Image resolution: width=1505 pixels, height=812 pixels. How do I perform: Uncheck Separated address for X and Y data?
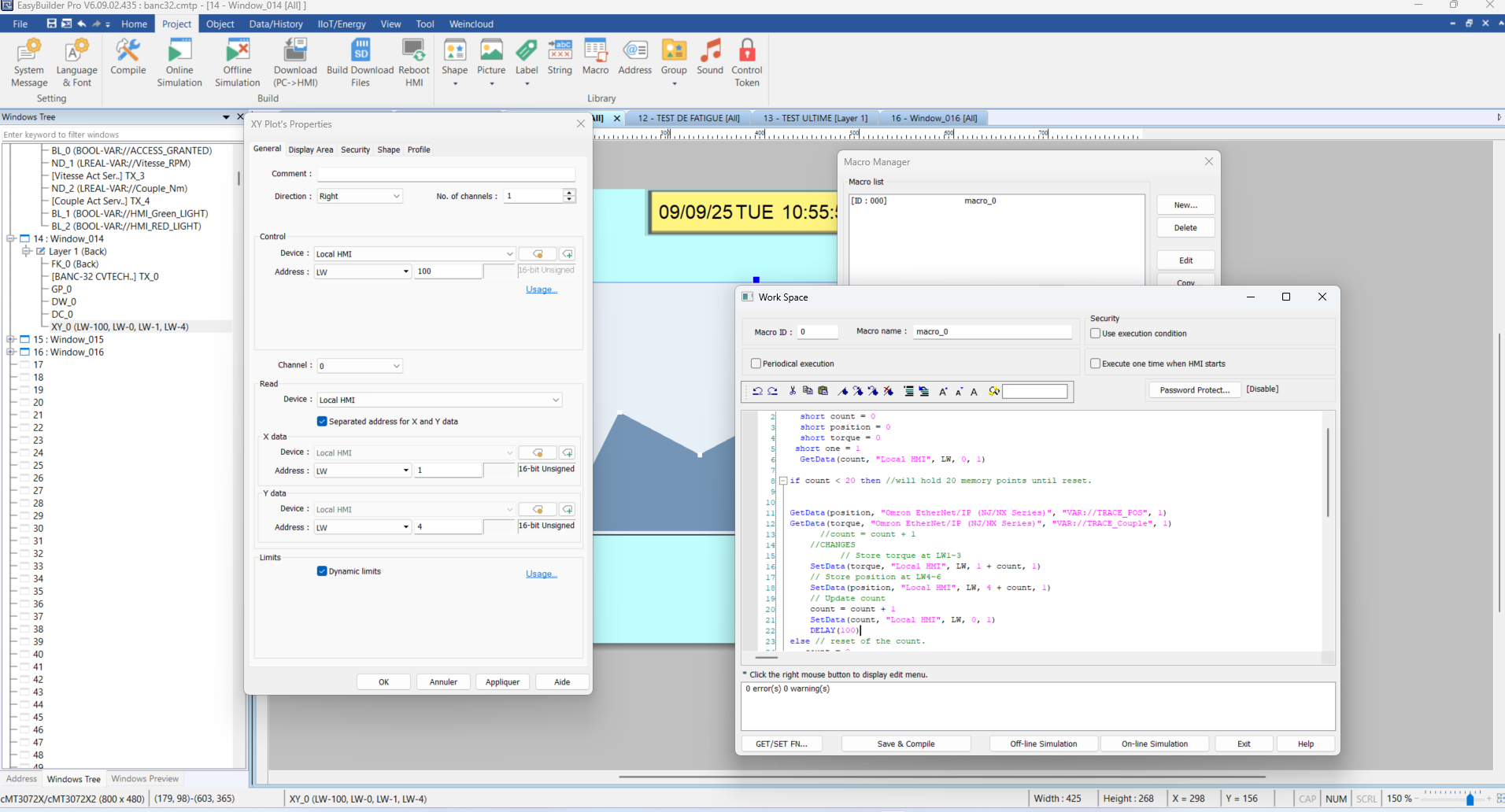[x=322, y=422]
